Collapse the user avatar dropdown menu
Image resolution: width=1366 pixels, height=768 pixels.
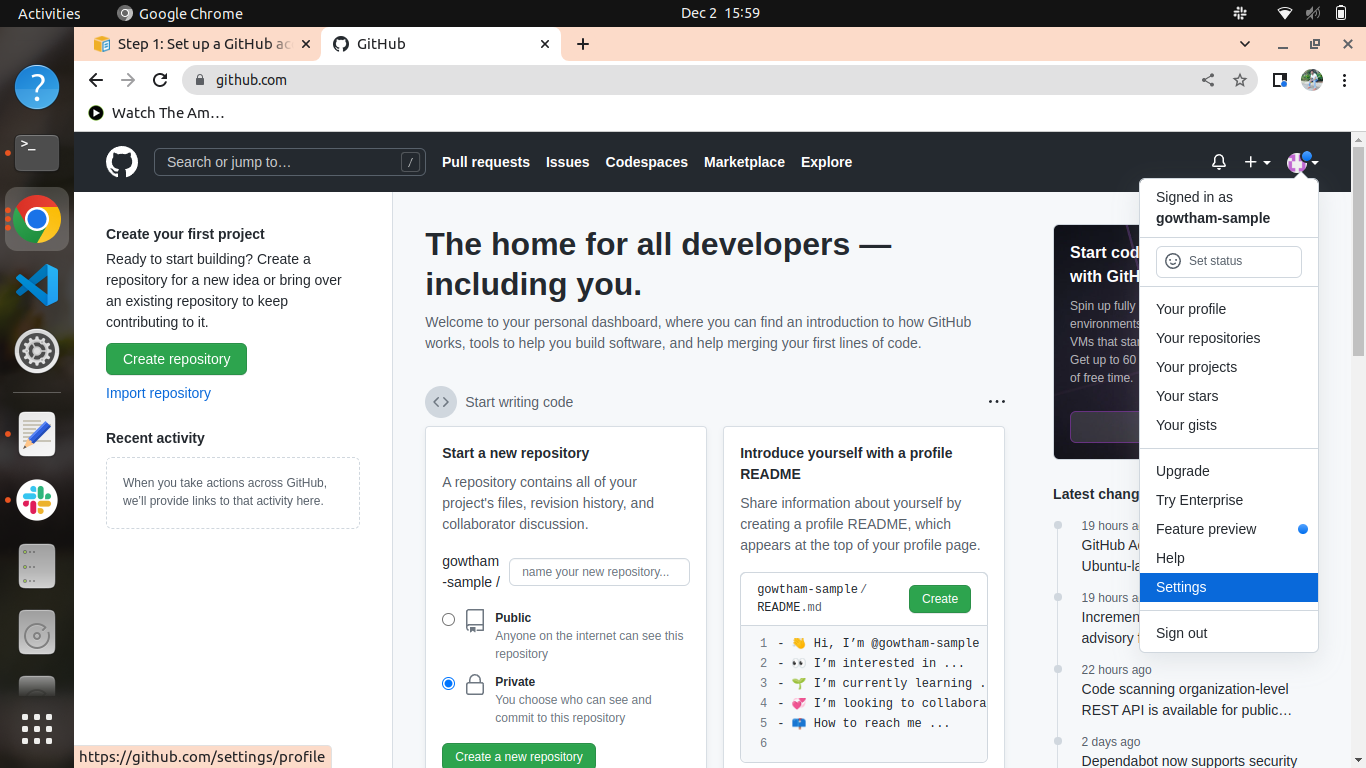coord(1302,162)
